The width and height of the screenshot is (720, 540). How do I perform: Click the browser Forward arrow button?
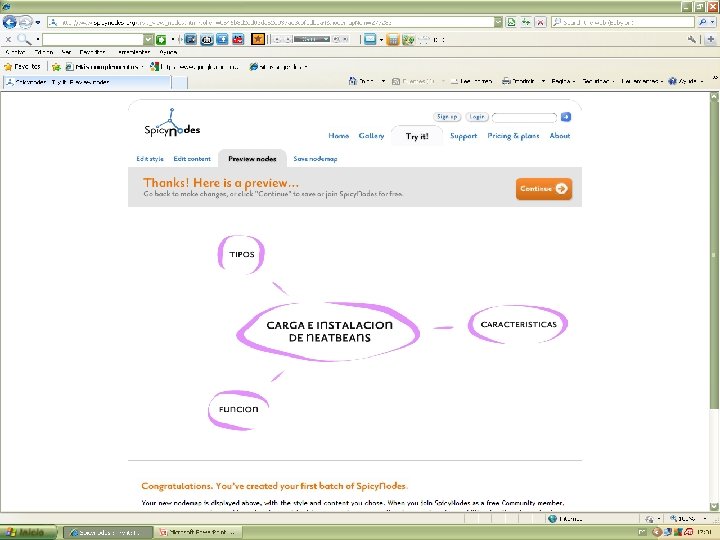[25, 22]
